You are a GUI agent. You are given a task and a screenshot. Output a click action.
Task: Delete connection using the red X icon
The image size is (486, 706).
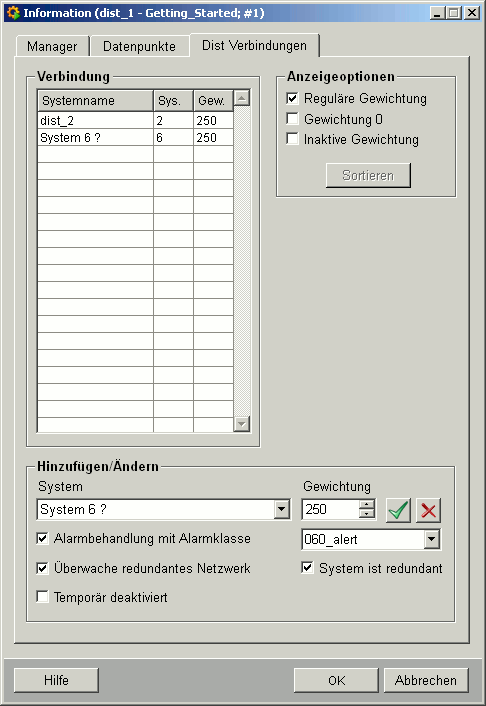(428, 510)
